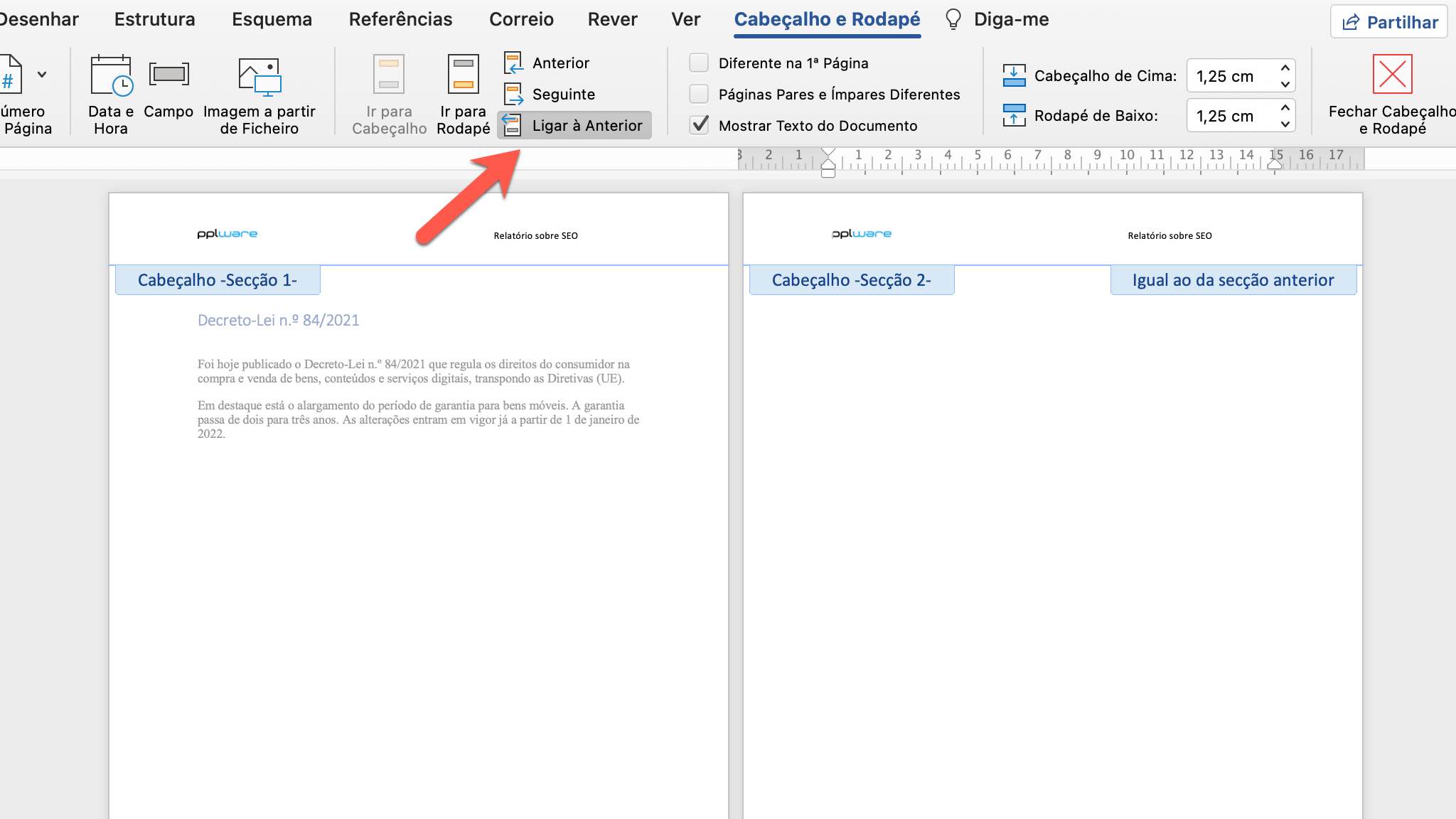Click the Date and Time icon

(x=111, y=75)
